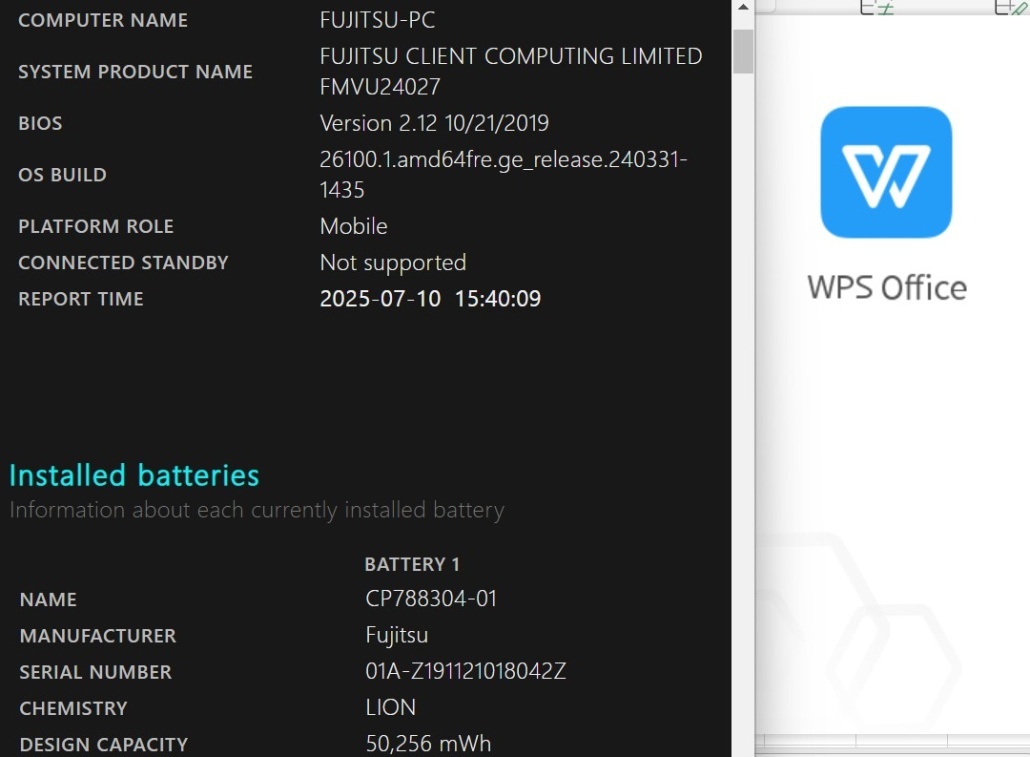Click the BIOS Version 2.12 value

(x=434, y=123)
